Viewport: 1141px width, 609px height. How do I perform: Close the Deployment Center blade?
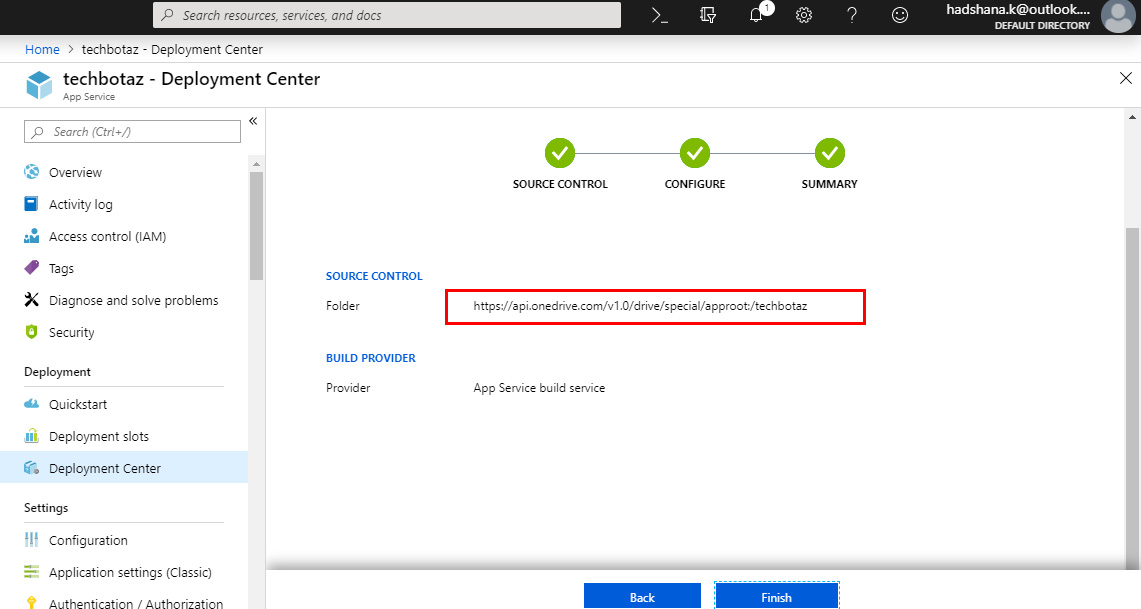(x=1126, y=78)
